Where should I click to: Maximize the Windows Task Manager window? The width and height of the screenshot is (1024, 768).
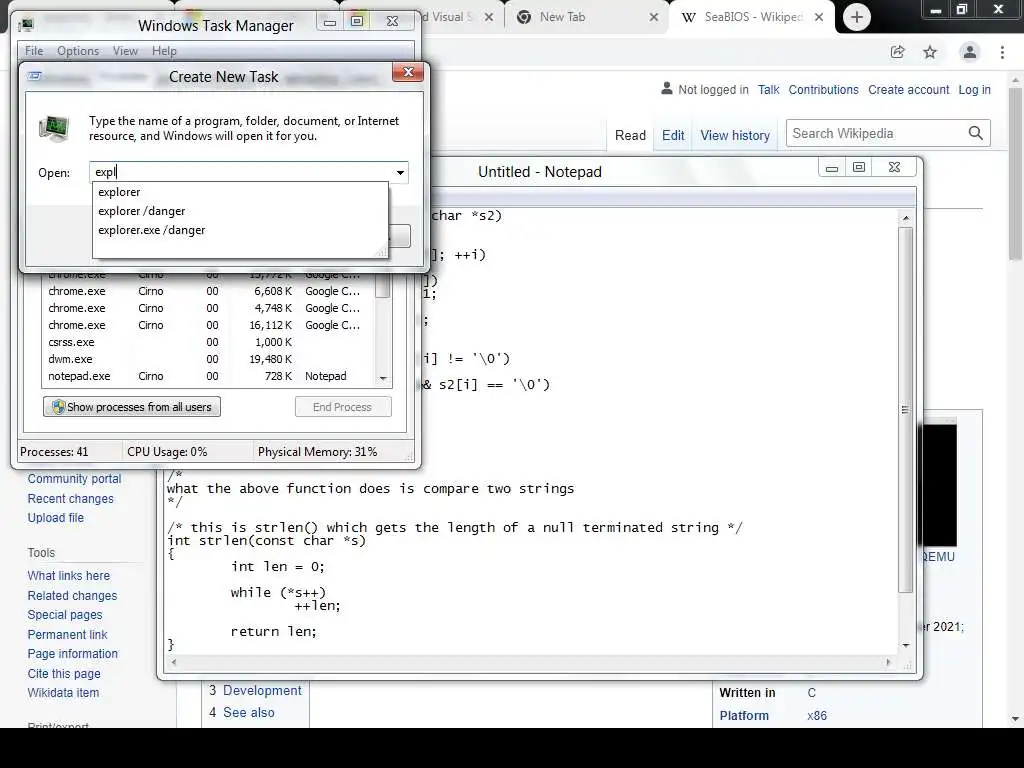(357, 22)
